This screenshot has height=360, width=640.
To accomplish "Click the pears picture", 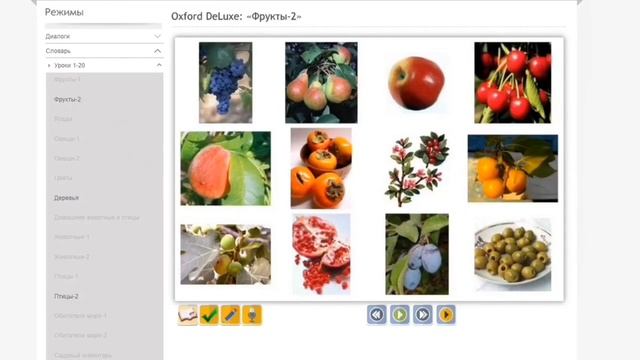I will coord(321,82).
